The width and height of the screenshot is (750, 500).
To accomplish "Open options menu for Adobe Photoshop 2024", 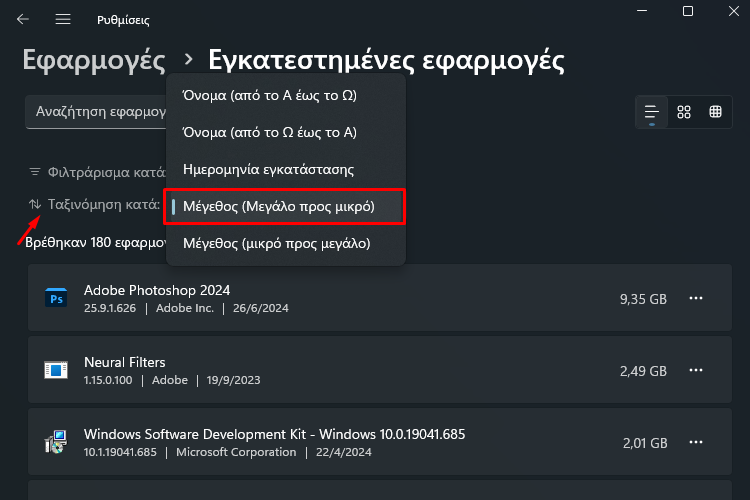I will tap(696, 298).
